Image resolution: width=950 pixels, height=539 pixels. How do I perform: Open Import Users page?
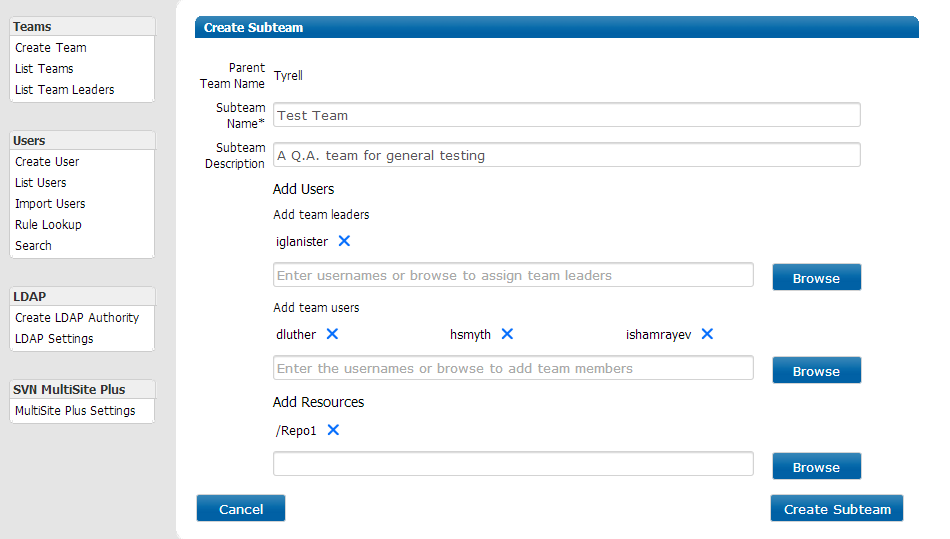tap(50, 203)
